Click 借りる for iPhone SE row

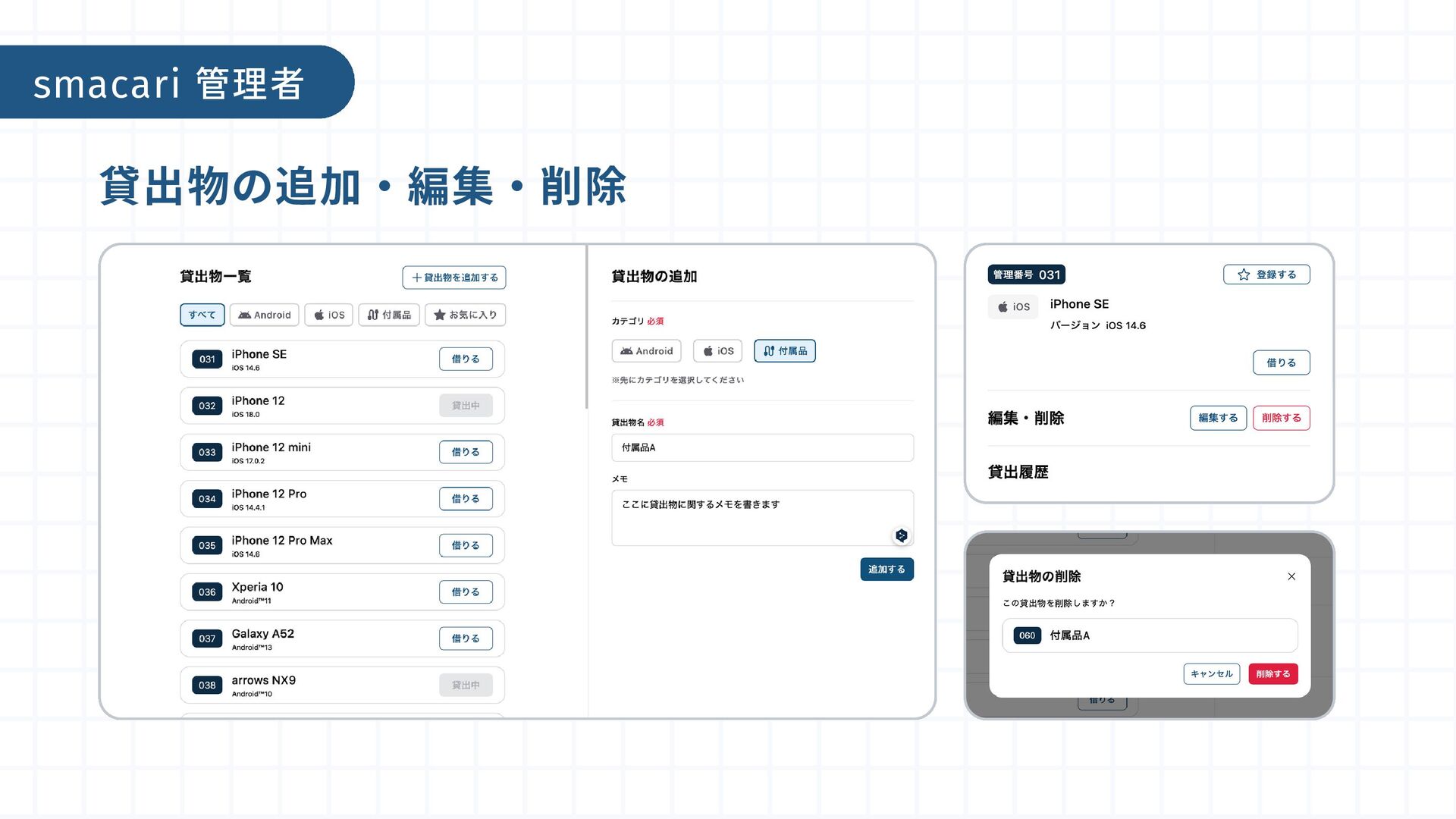click(466, 359)
